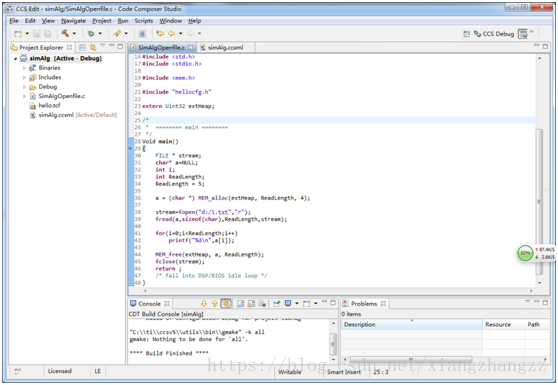Open the Run menu
The image size is (558, 385).
coord(123,21)
